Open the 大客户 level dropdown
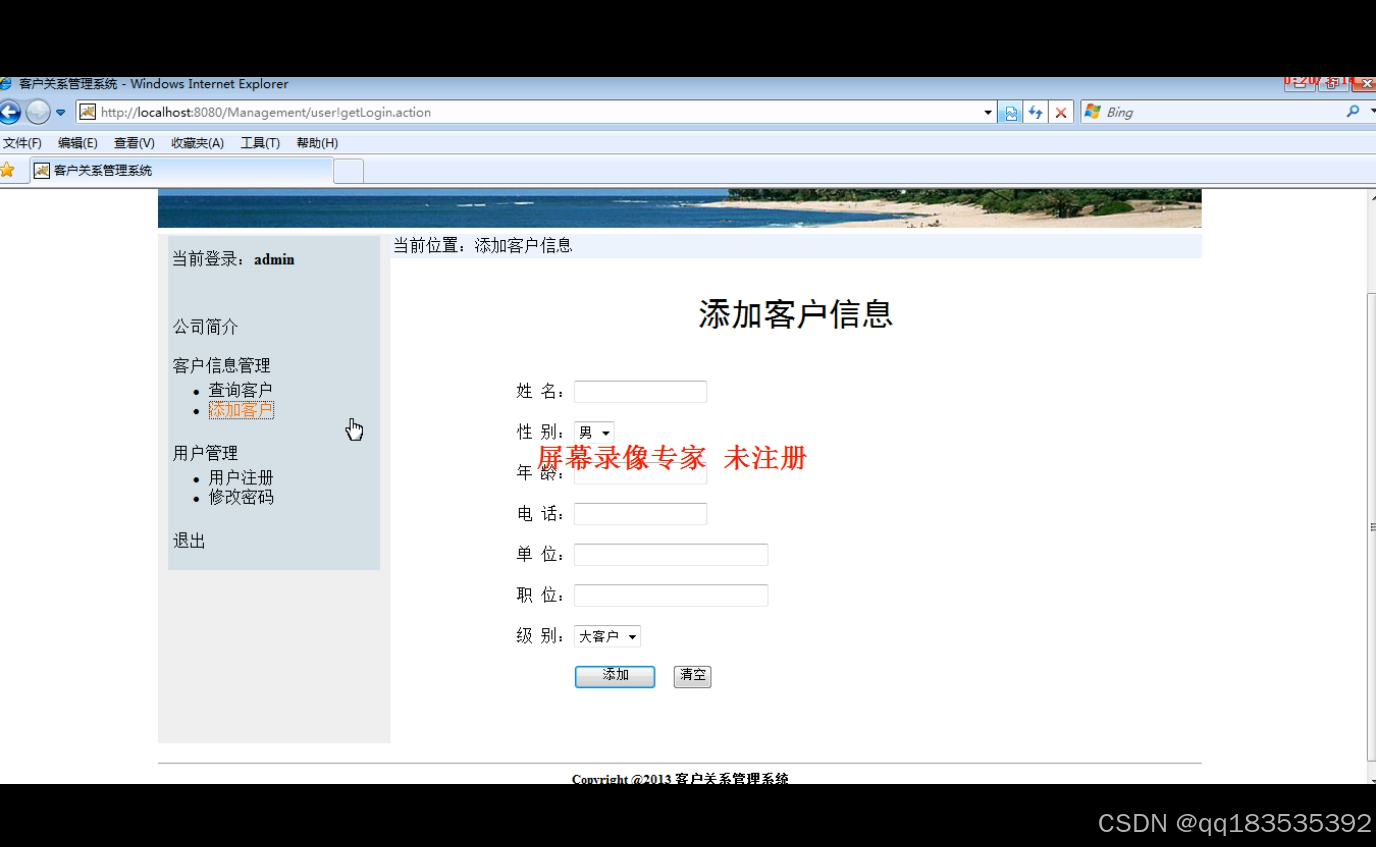 tap(606, 635)
